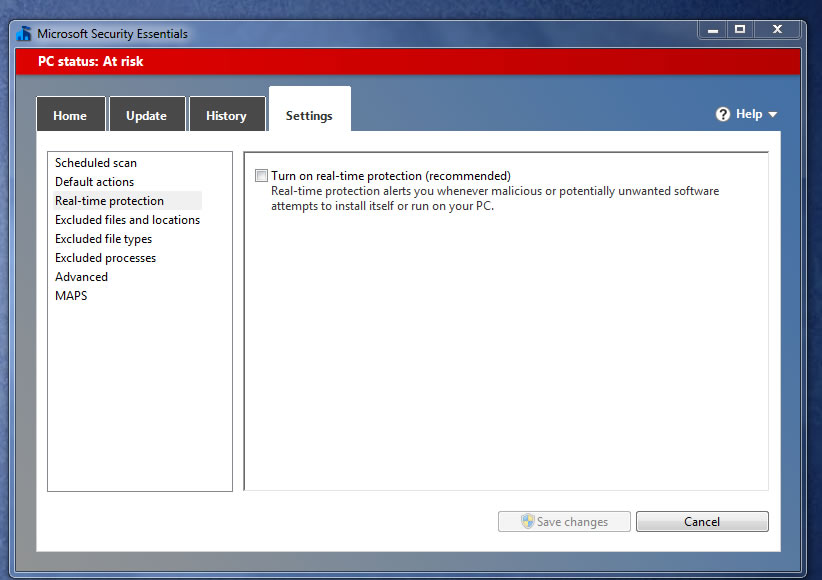The image size is (822, 580).
Task: Click the Microsoft Security Essentials title bar icon
Action: click(24, 34)
